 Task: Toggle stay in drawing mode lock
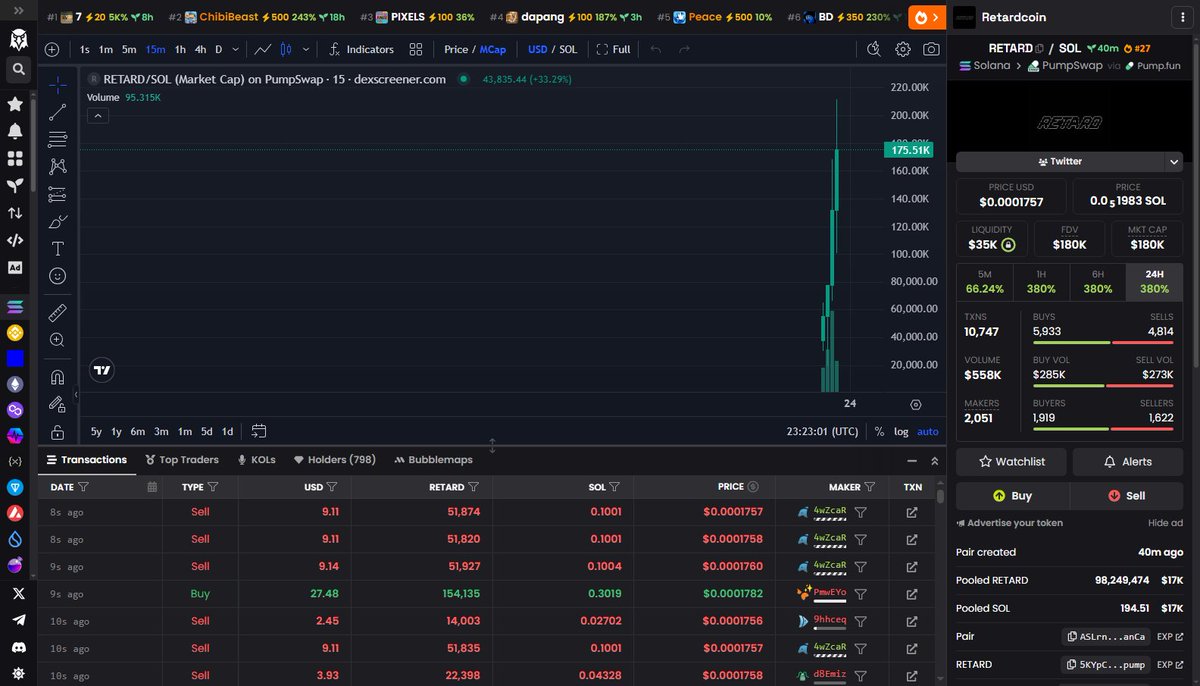(57, 405)
